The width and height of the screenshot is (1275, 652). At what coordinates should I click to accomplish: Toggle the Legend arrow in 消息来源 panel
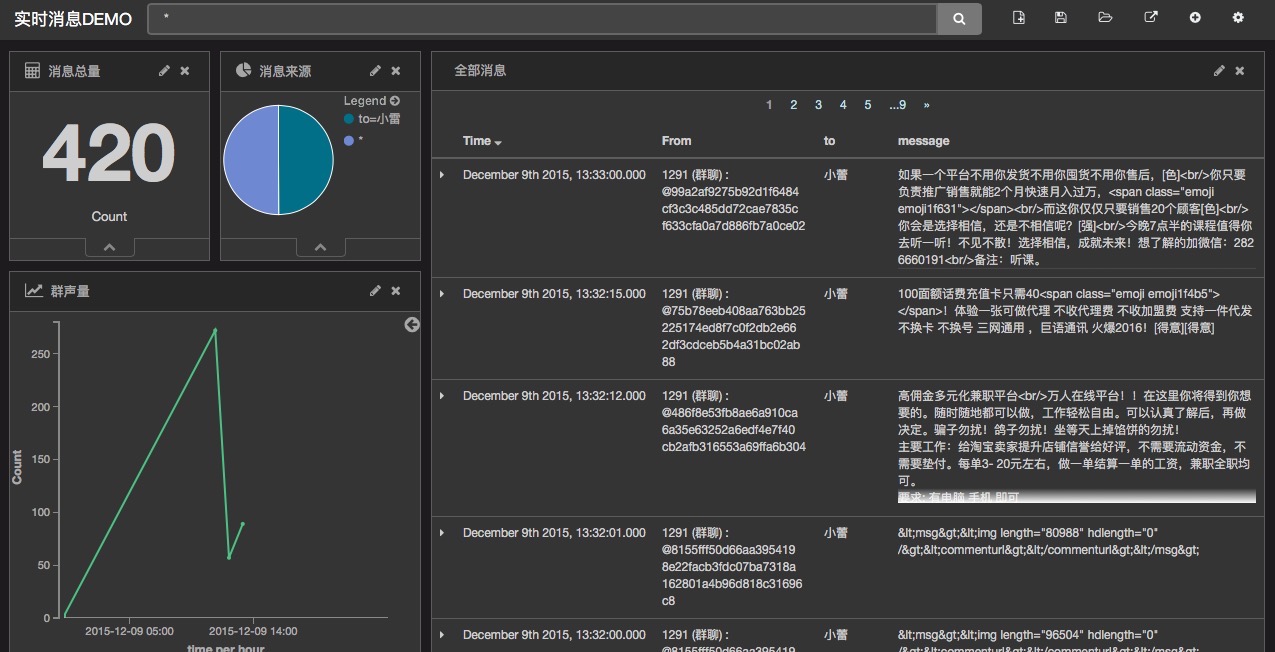[x=395, y=101]
